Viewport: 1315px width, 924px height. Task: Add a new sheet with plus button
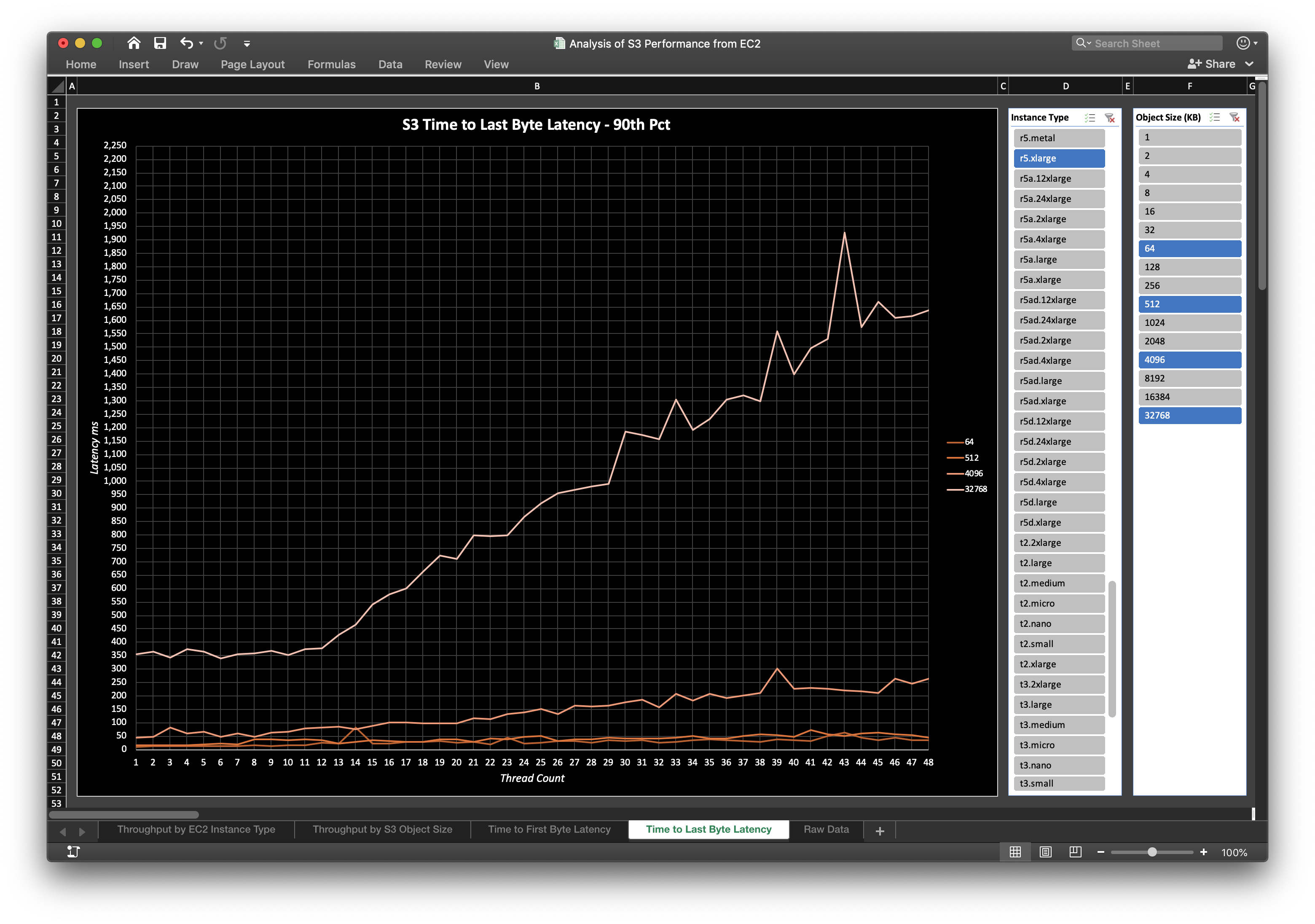click(880, 830)
